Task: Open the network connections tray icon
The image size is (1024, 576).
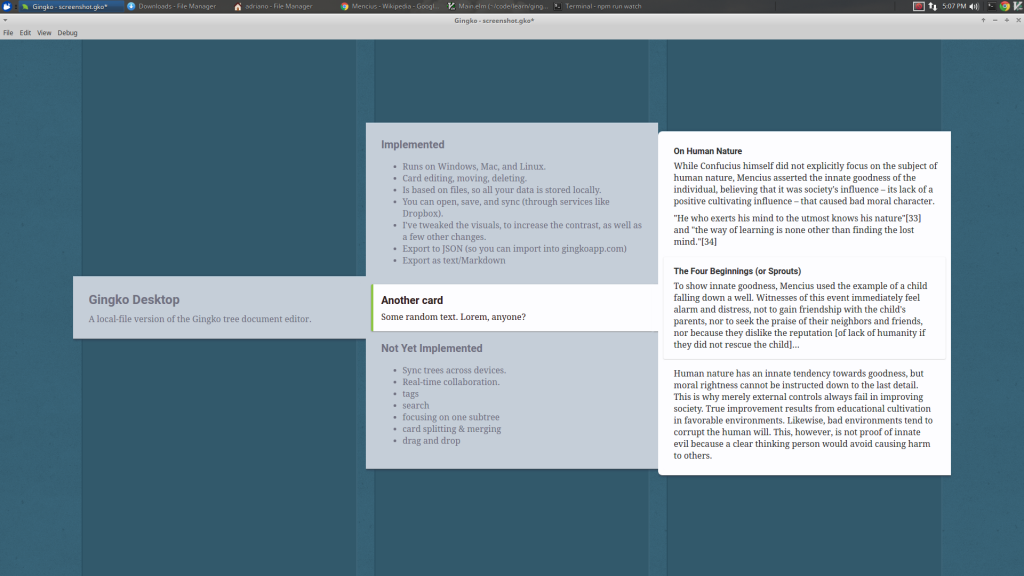Action: click(933, 6)
